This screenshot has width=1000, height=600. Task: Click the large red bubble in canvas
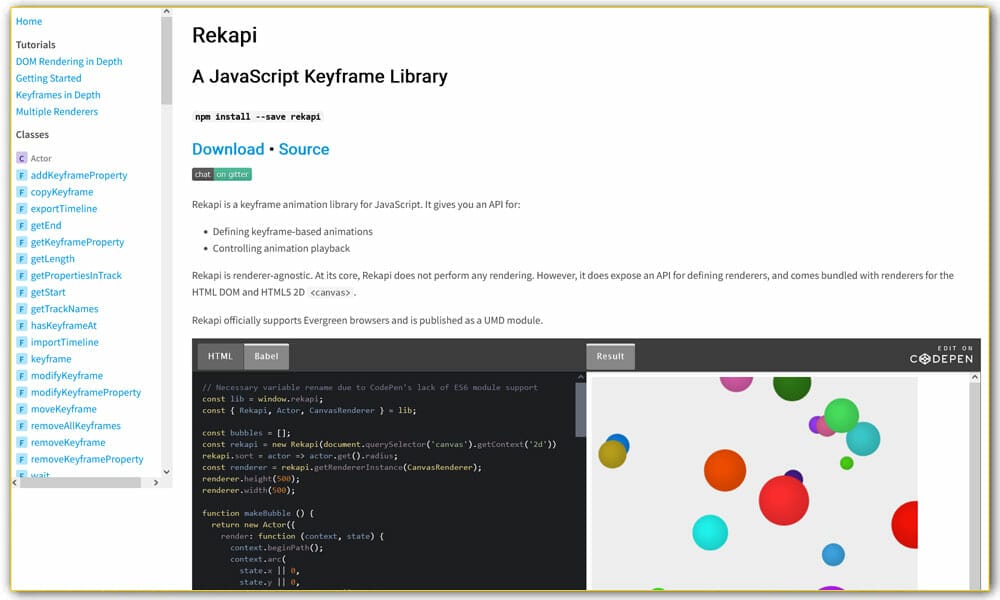coord(783,500)
